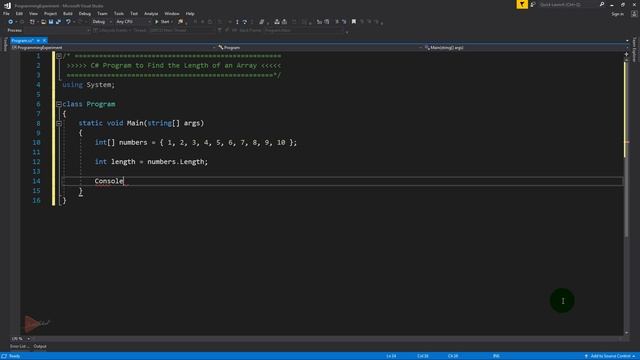640x360 pixels.
Task: Open the editor zoom percentage dropdown
Action: pyautogui.click(x=21, y=339)
